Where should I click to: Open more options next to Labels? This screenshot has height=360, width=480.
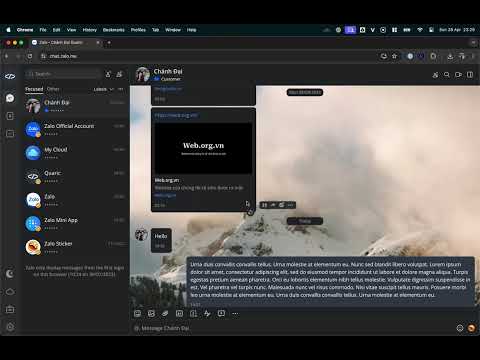(x=120, y=89)
